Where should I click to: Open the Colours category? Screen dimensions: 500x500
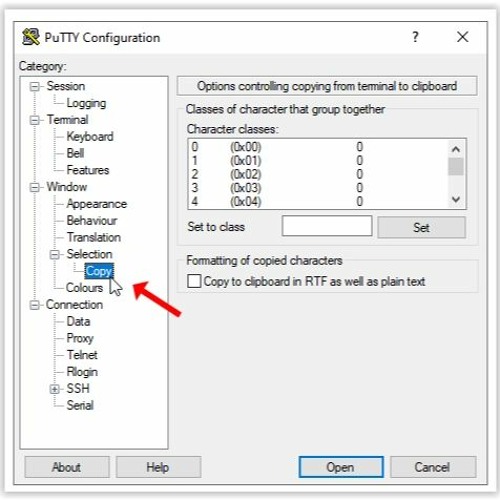click(x=84, y=288)
